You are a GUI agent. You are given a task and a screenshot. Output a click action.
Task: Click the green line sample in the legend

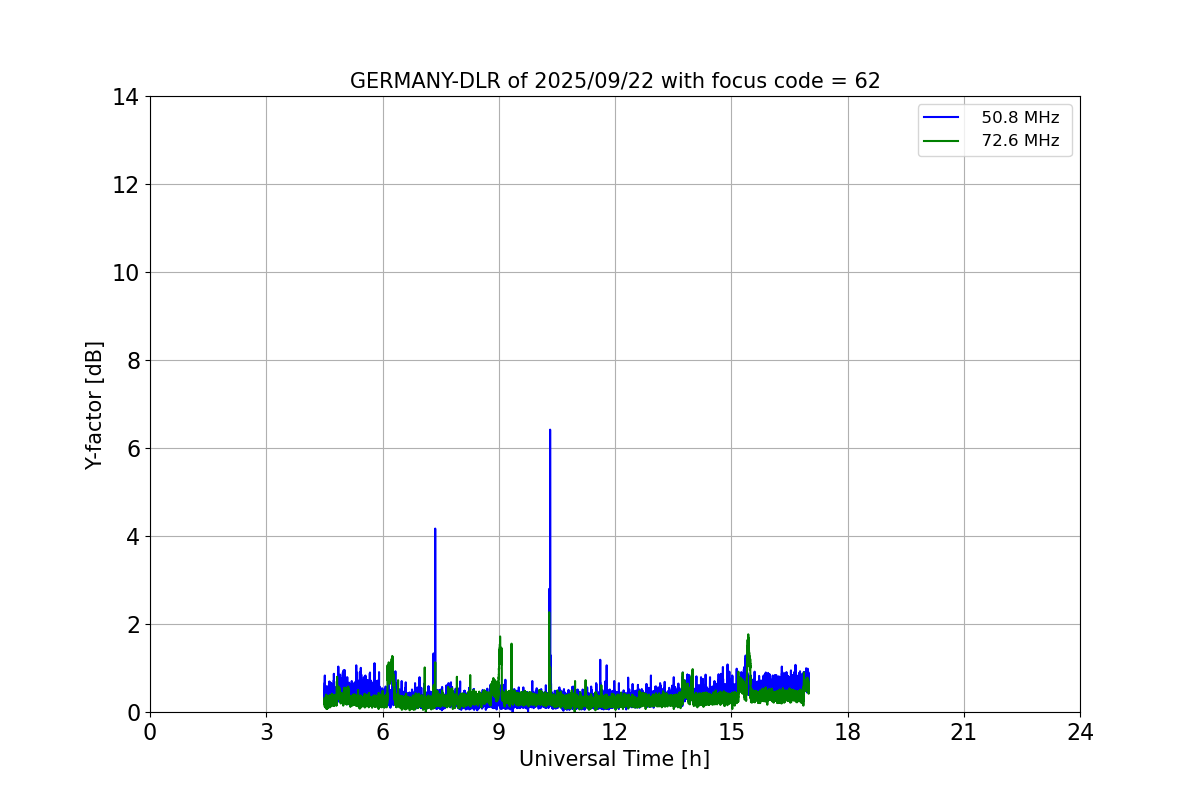point(942,141)
